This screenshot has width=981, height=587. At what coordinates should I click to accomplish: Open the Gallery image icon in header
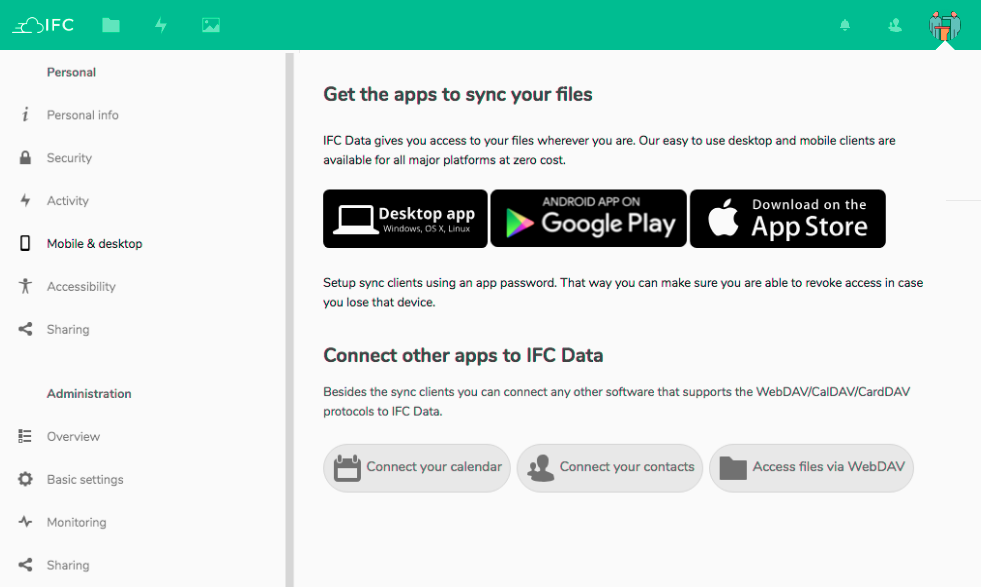click(210, 25)
